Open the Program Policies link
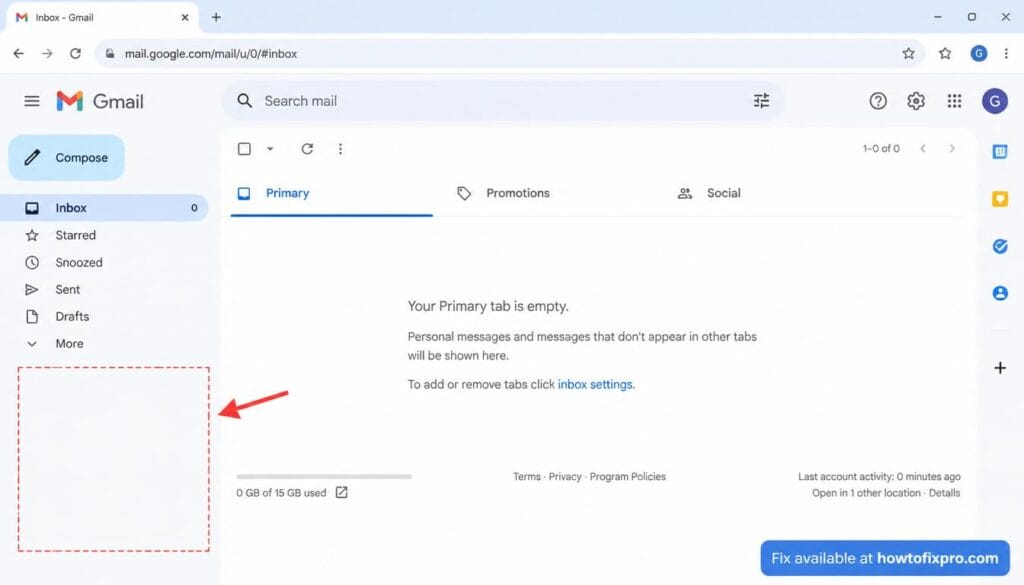 (x=628, y=477)
